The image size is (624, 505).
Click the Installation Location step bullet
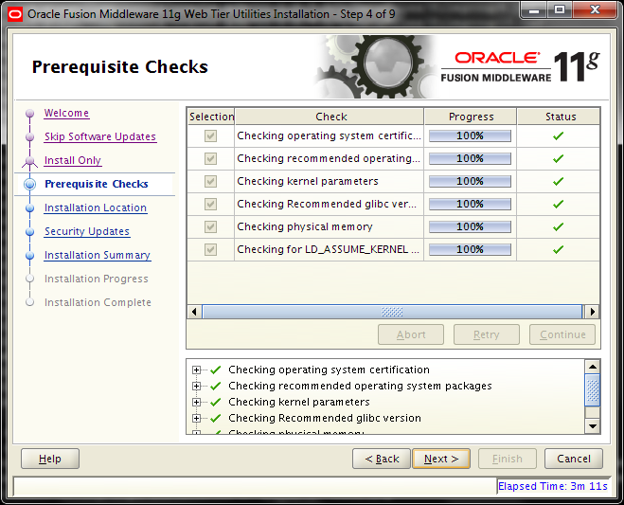pos(30,208)
